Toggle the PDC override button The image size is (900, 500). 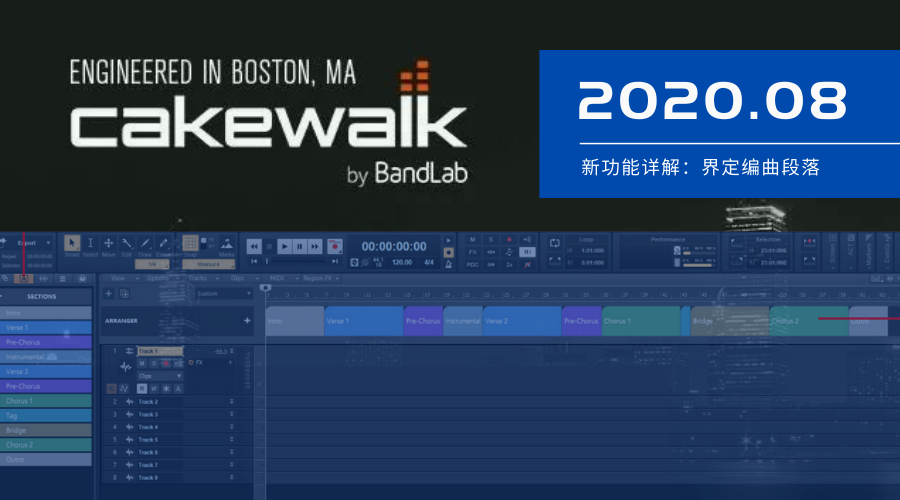coord(472,265)
